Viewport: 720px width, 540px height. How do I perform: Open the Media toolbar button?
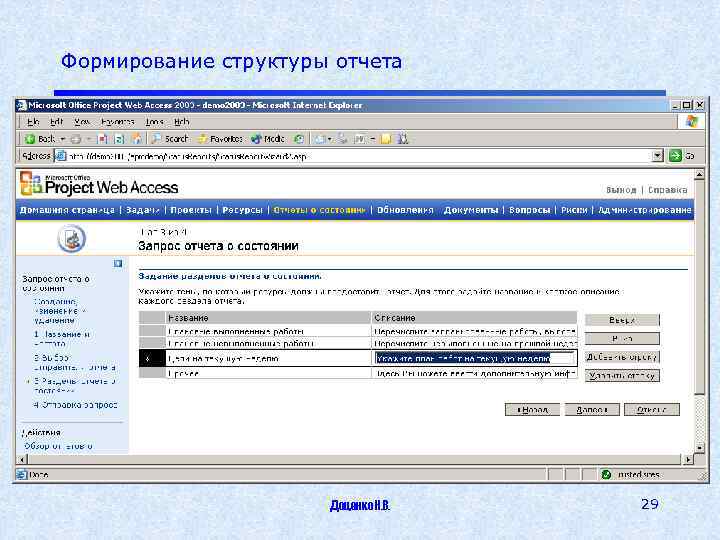point(268,139)
